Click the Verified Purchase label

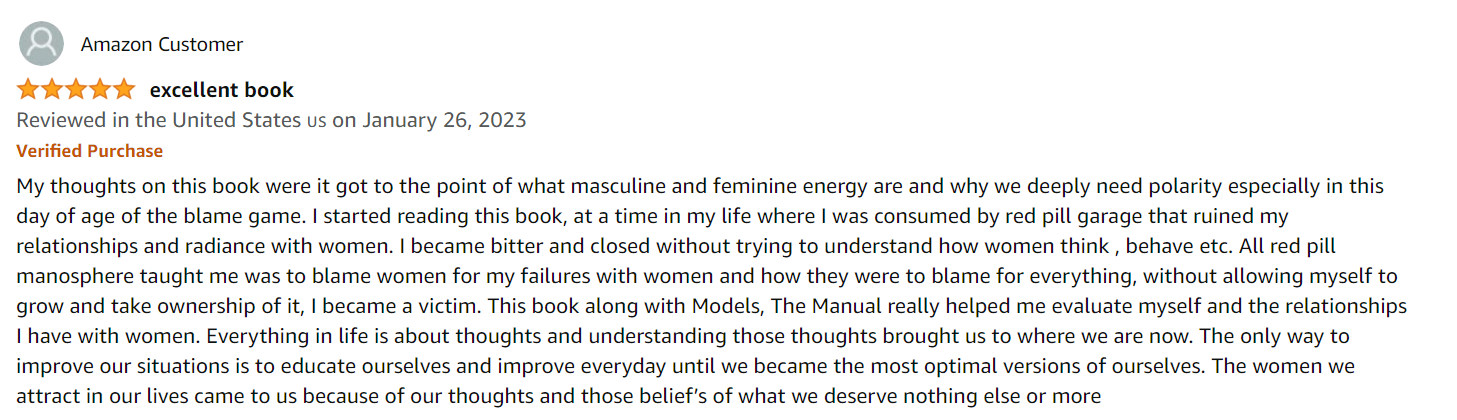(x=90, y=151)
